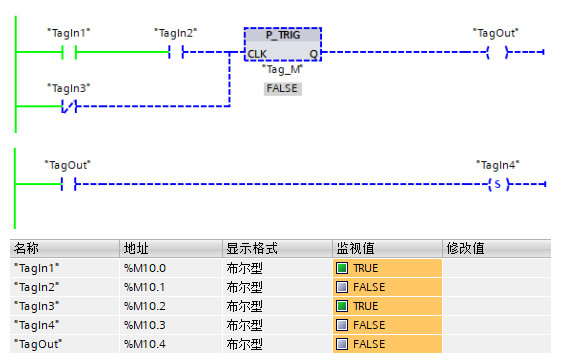
Task: Click the P_TRIG instruction box
Action: pyautogui.click(x=283, y=44)
